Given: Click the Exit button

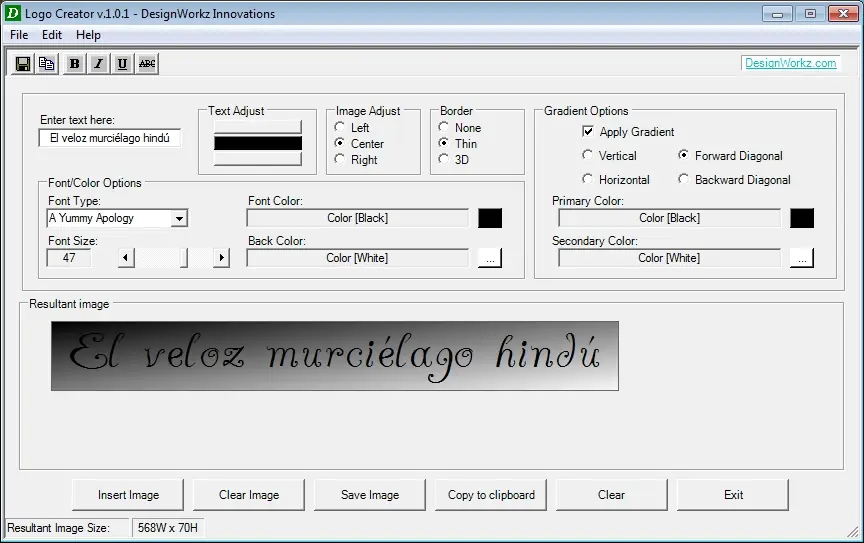Looking at the screenshot, I should pos(733,495).
